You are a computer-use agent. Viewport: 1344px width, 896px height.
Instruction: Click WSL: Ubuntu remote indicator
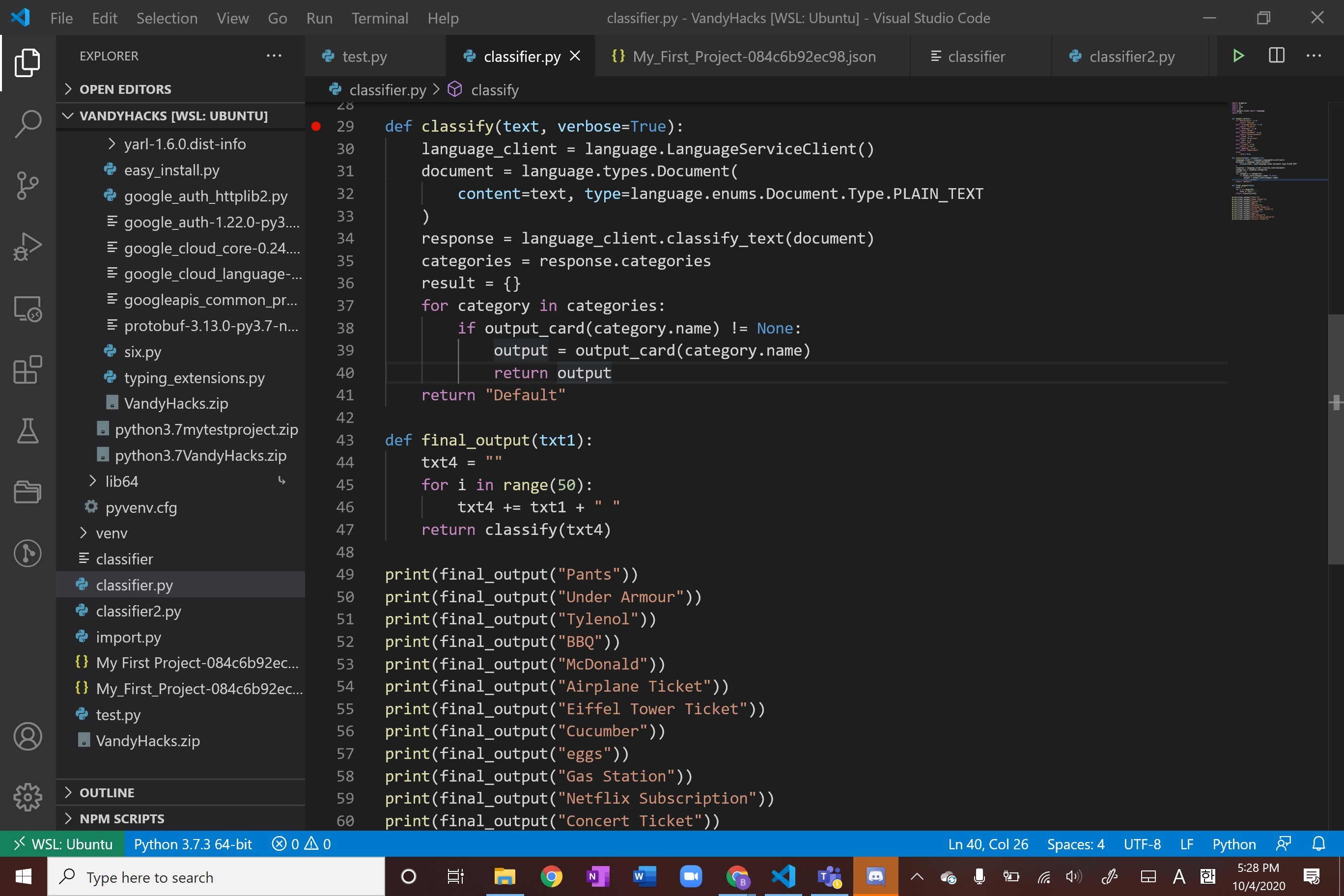point(63,844)
